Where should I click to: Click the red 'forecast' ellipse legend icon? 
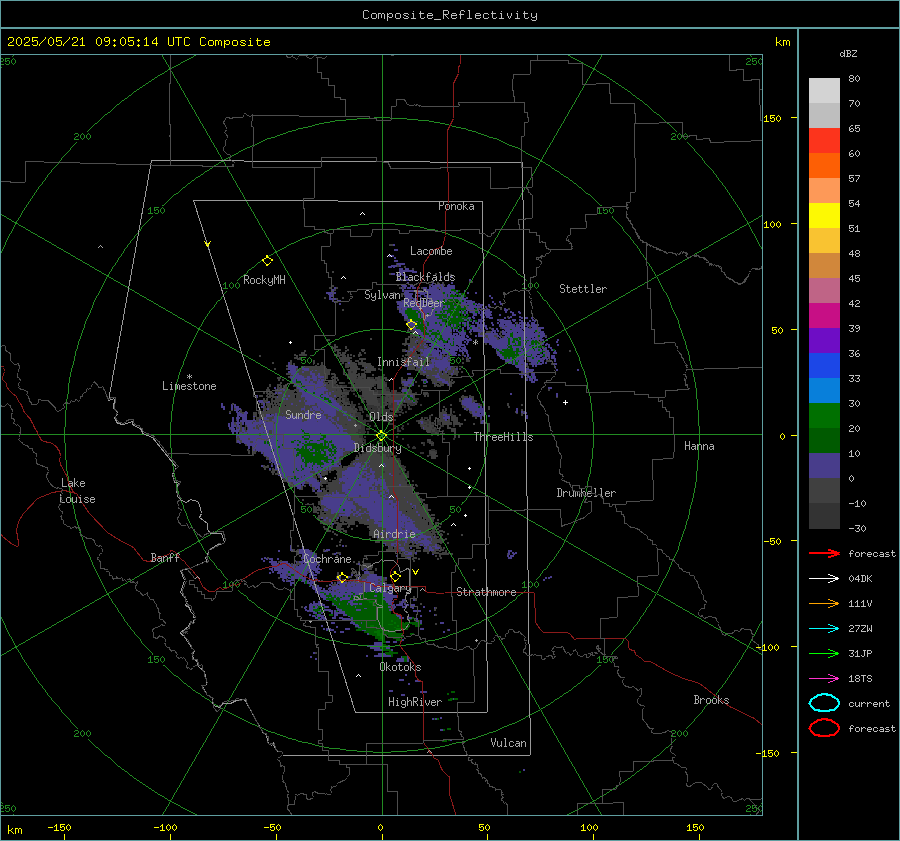(x=824, y=728)
